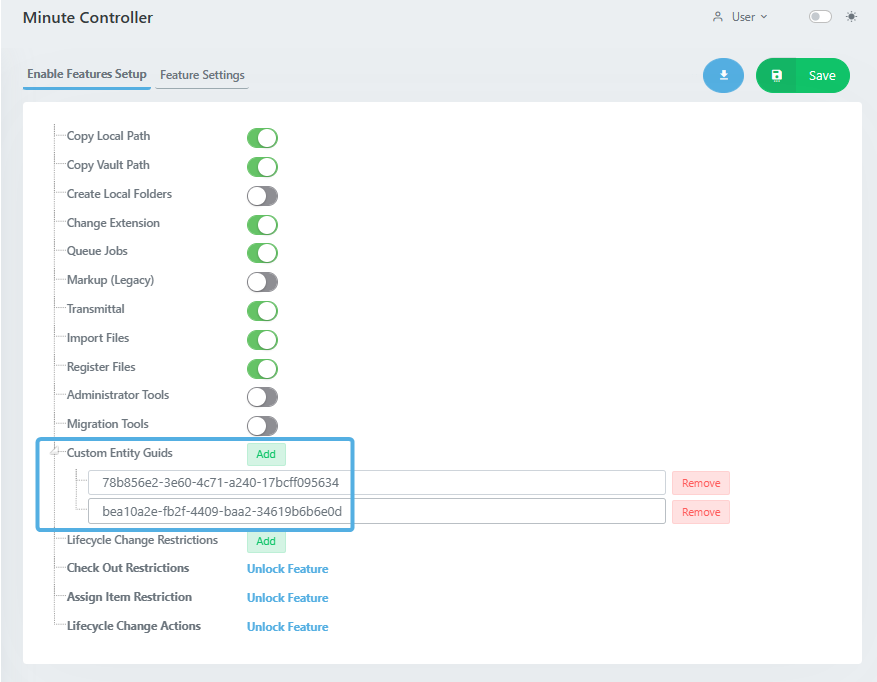Remove the first GUID entry

(x=700, y=482)
